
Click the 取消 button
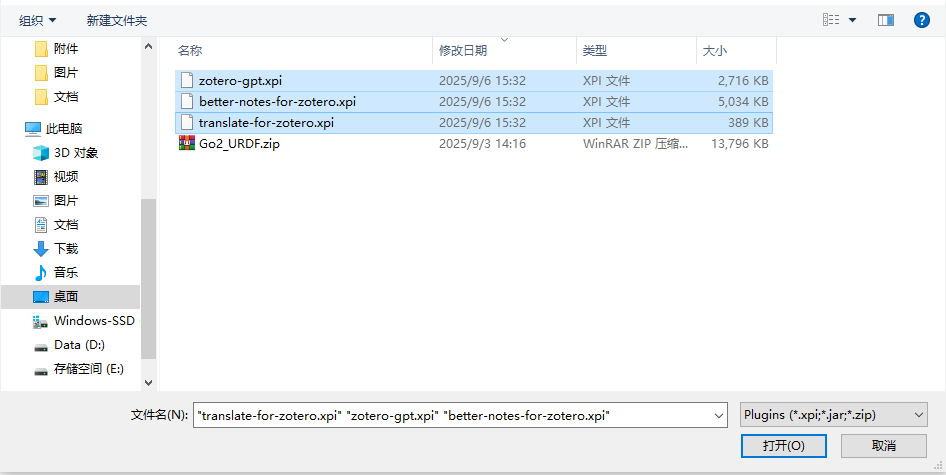coord(884,446)
